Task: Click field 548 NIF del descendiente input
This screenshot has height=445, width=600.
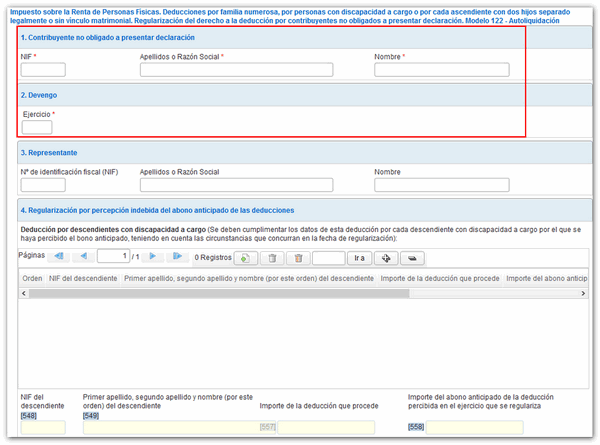Action: click(x=42, y=427)
